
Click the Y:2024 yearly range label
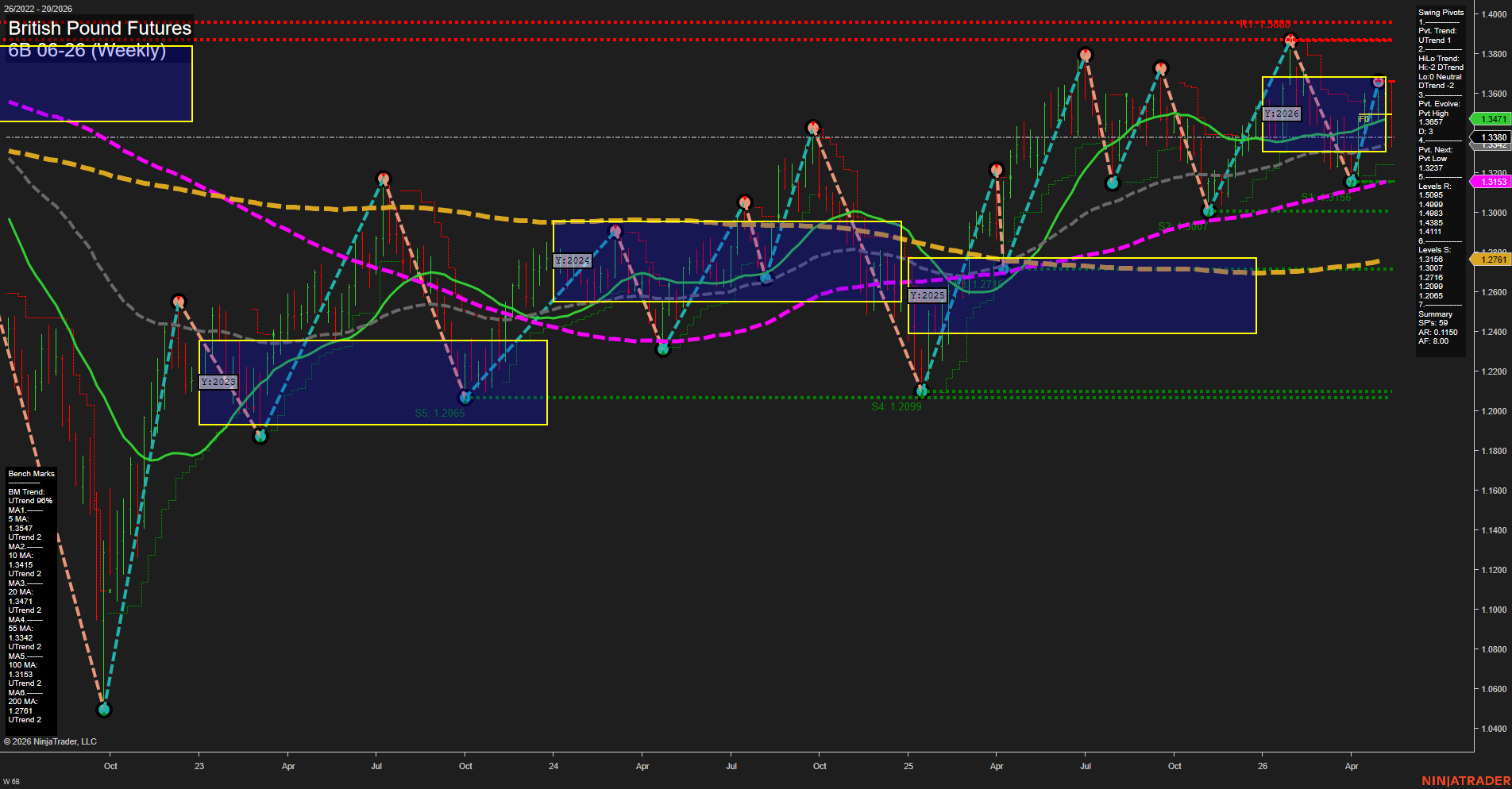[573, 260]
